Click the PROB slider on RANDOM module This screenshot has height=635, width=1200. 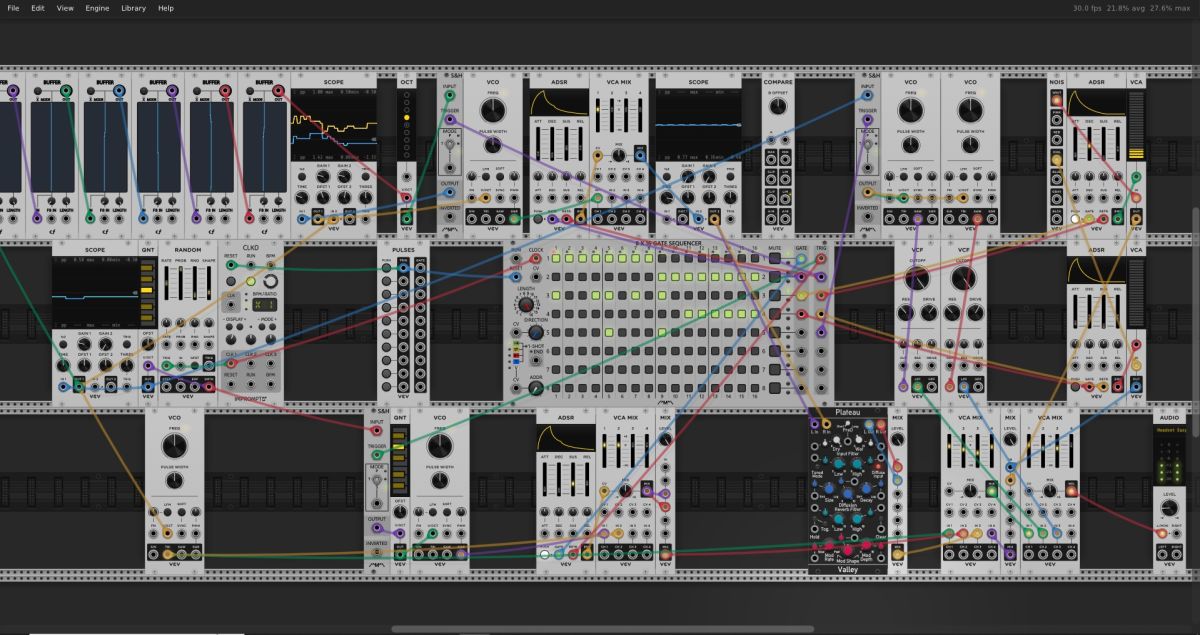click(x=181, y=283)
